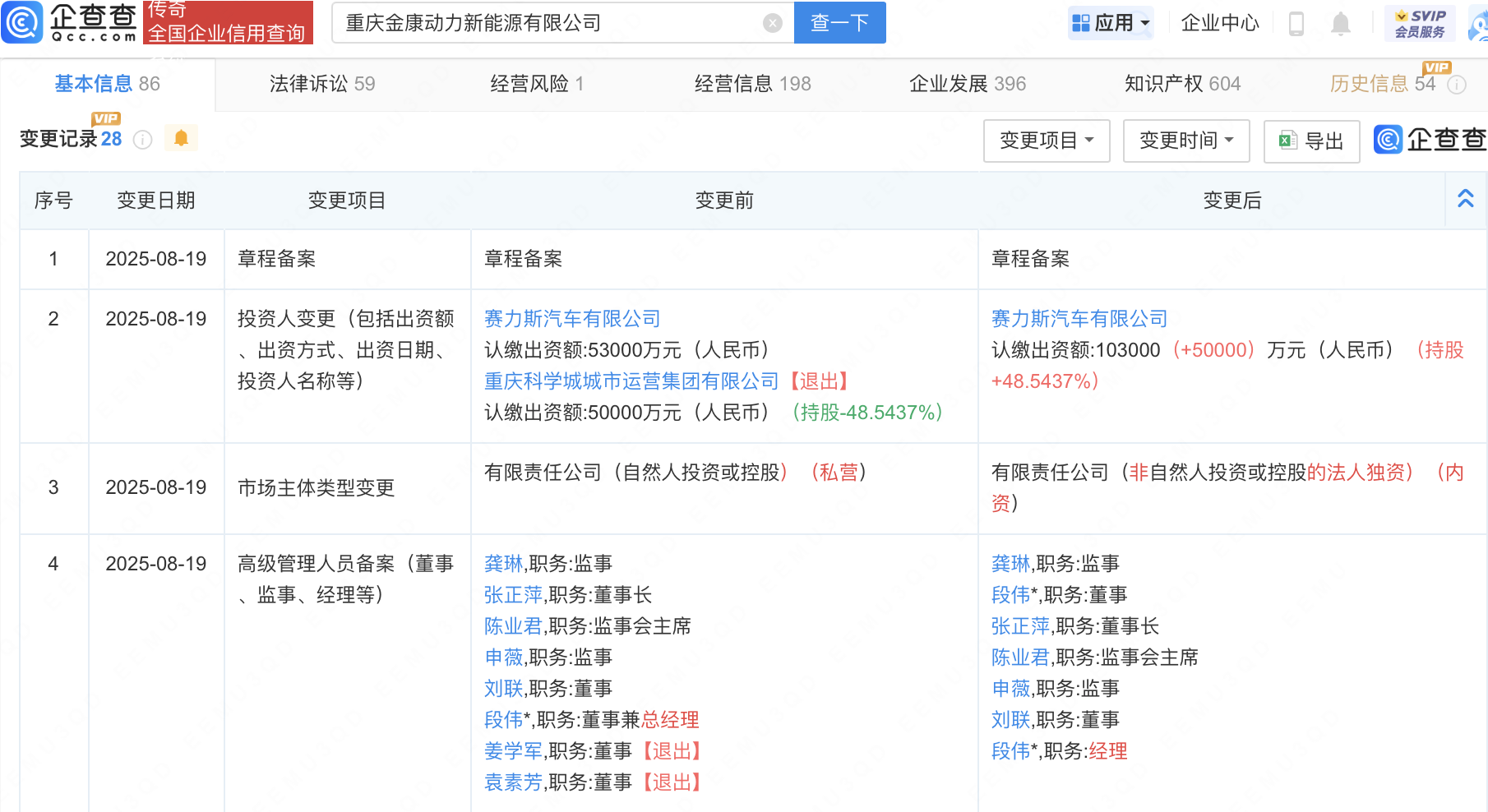Switch to the 基本信息 tab
Screen dimensions: 1488x812
pos(107,84)
